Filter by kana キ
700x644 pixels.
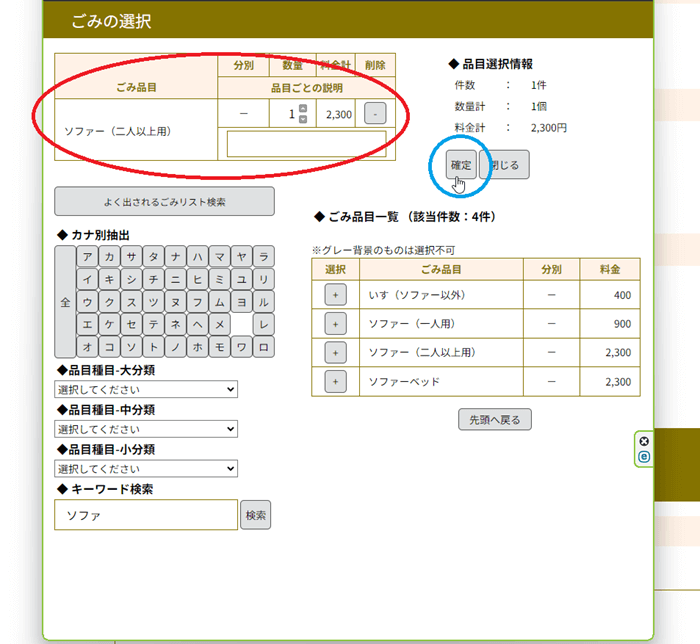(109, 279)
